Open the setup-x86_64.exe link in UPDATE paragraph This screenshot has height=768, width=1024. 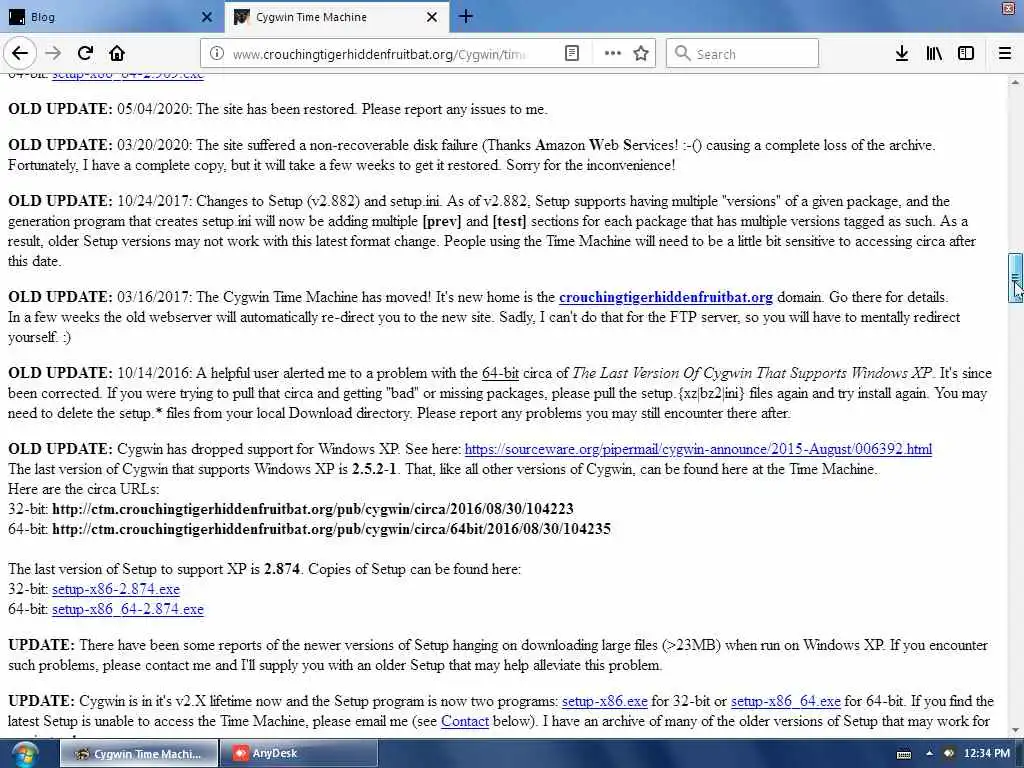point(786,701)
